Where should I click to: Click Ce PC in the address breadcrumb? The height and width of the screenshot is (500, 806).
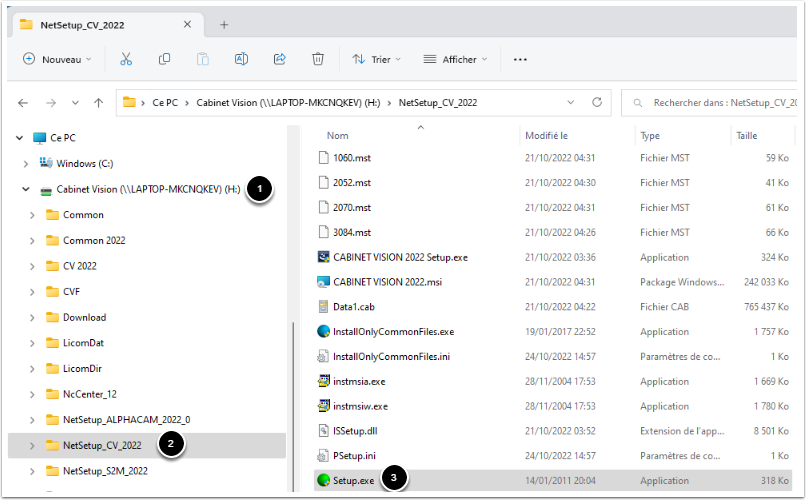[165, 103]
